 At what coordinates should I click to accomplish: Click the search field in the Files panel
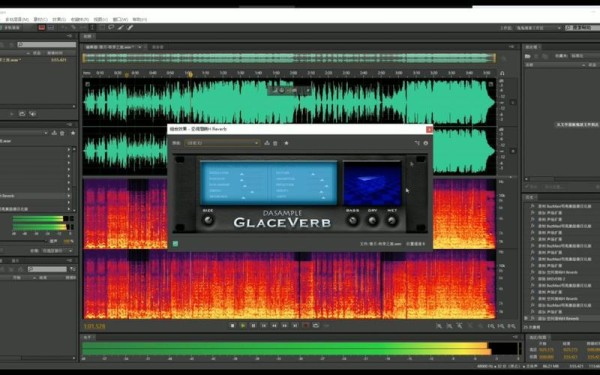click(x=47, y=44)
